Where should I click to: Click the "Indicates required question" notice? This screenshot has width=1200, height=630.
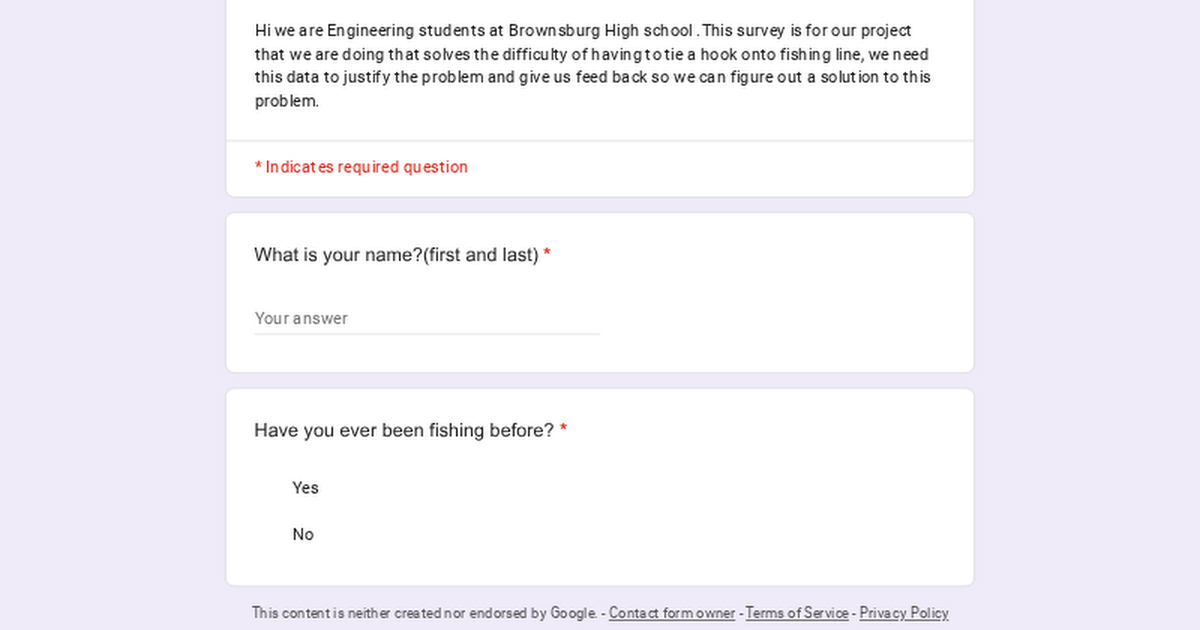[366, 167]
